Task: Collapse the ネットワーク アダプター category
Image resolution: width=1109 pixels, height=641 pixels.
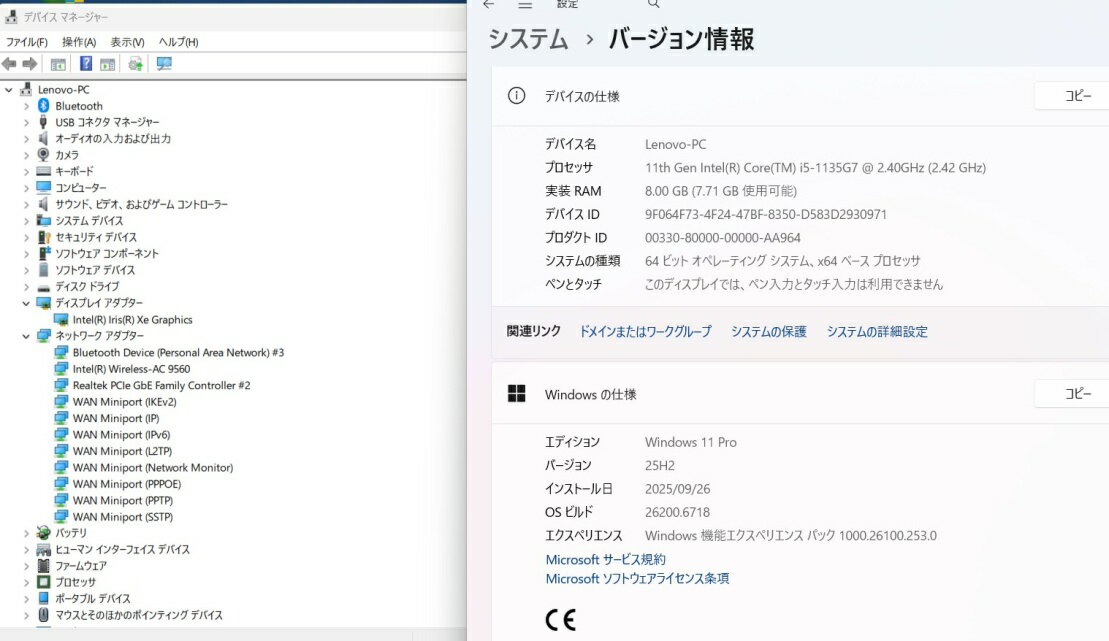Action: (x=27, y=335)
